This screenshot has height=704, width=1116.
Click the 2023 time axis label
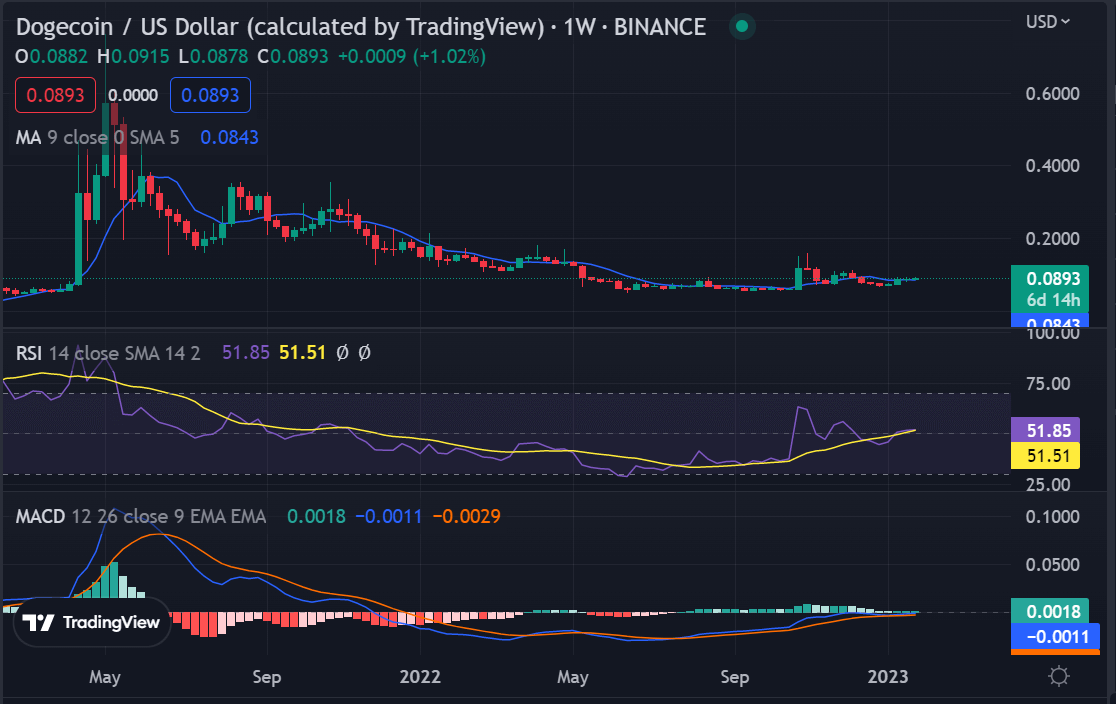[x=888, y=677]
